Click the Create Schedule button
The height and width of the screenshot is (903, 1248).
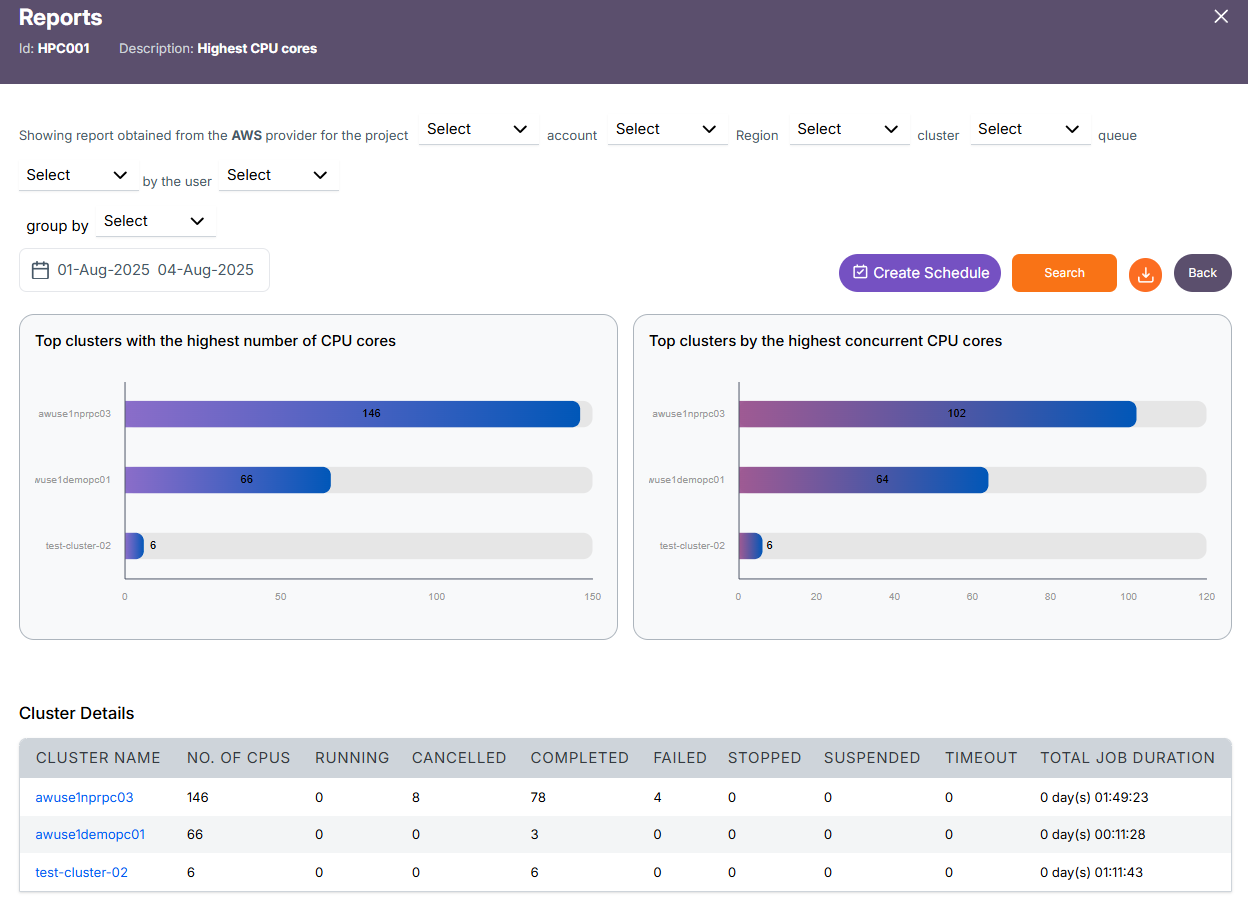point(920,273)
